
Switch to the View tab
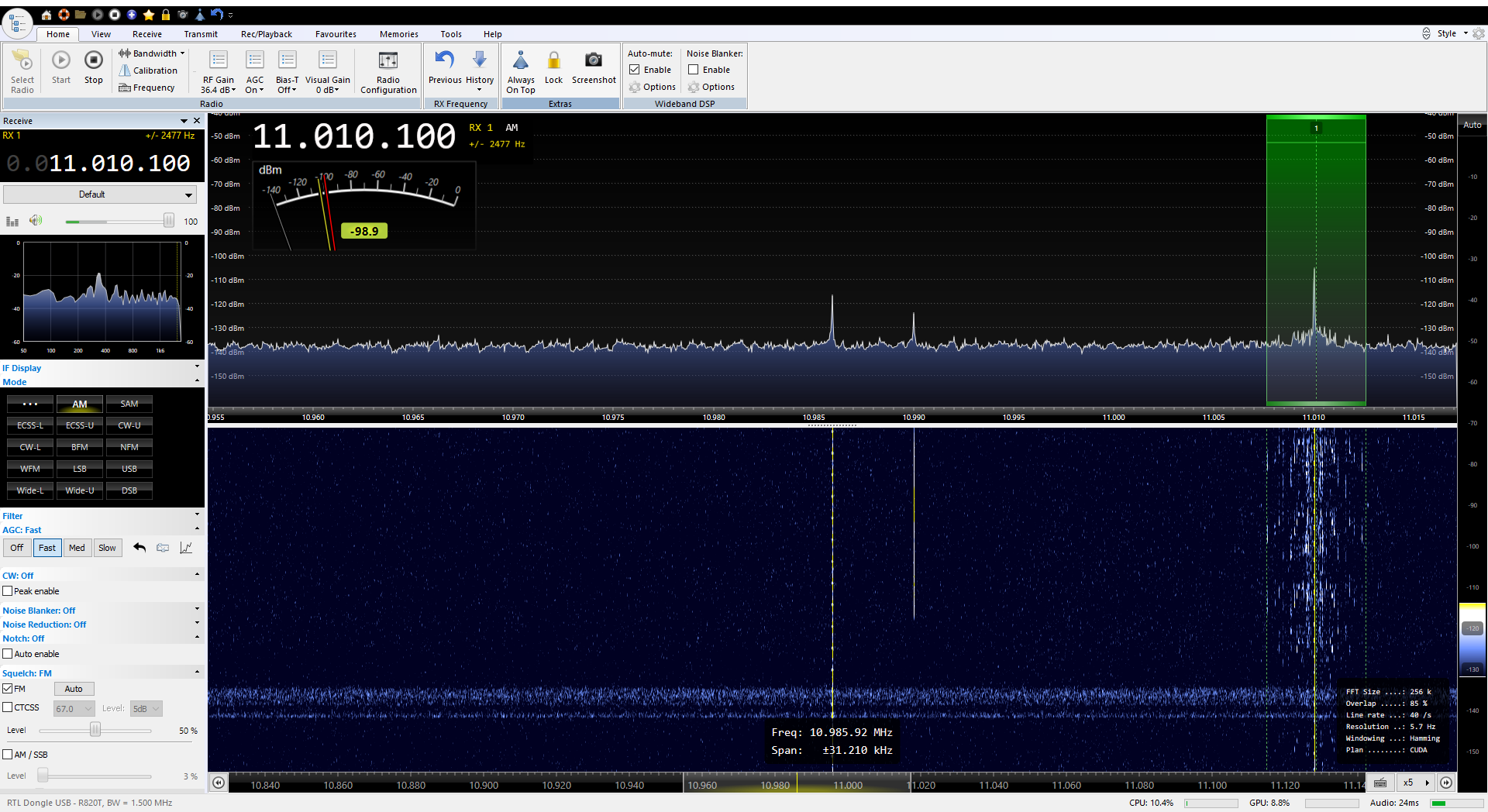click(101, 34)
